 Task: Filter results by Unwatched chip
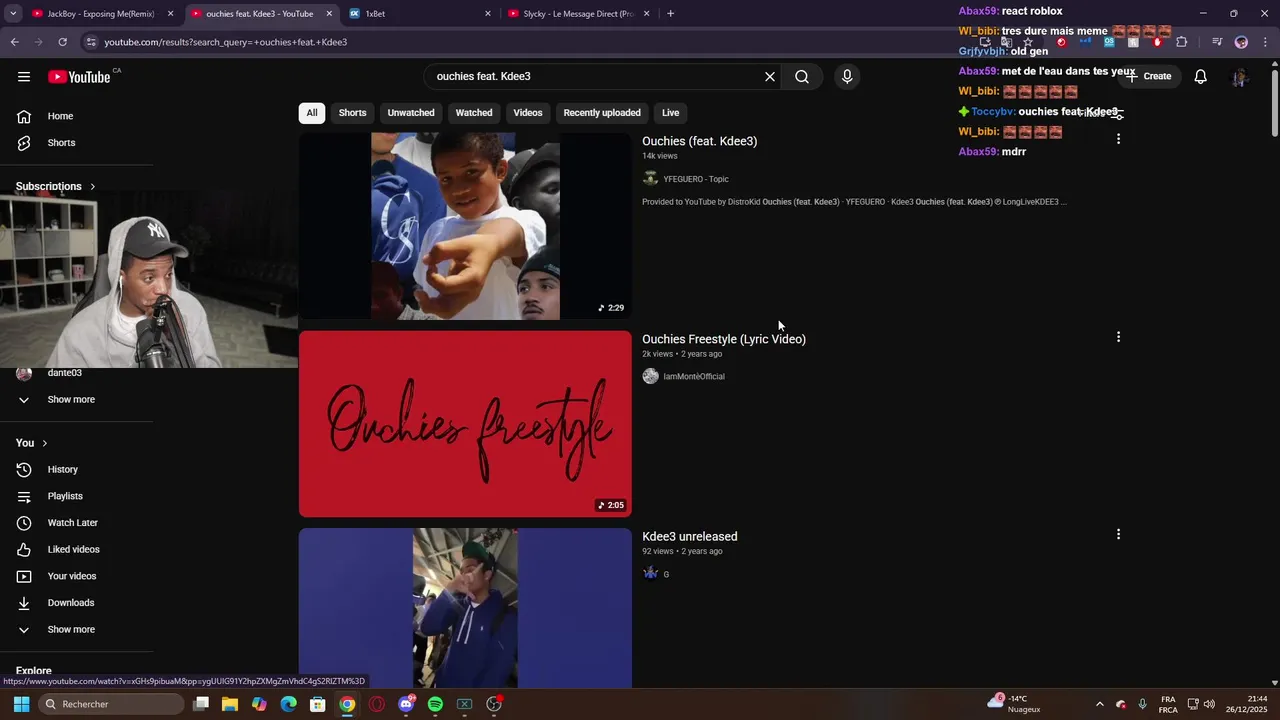tap(411, 113)
